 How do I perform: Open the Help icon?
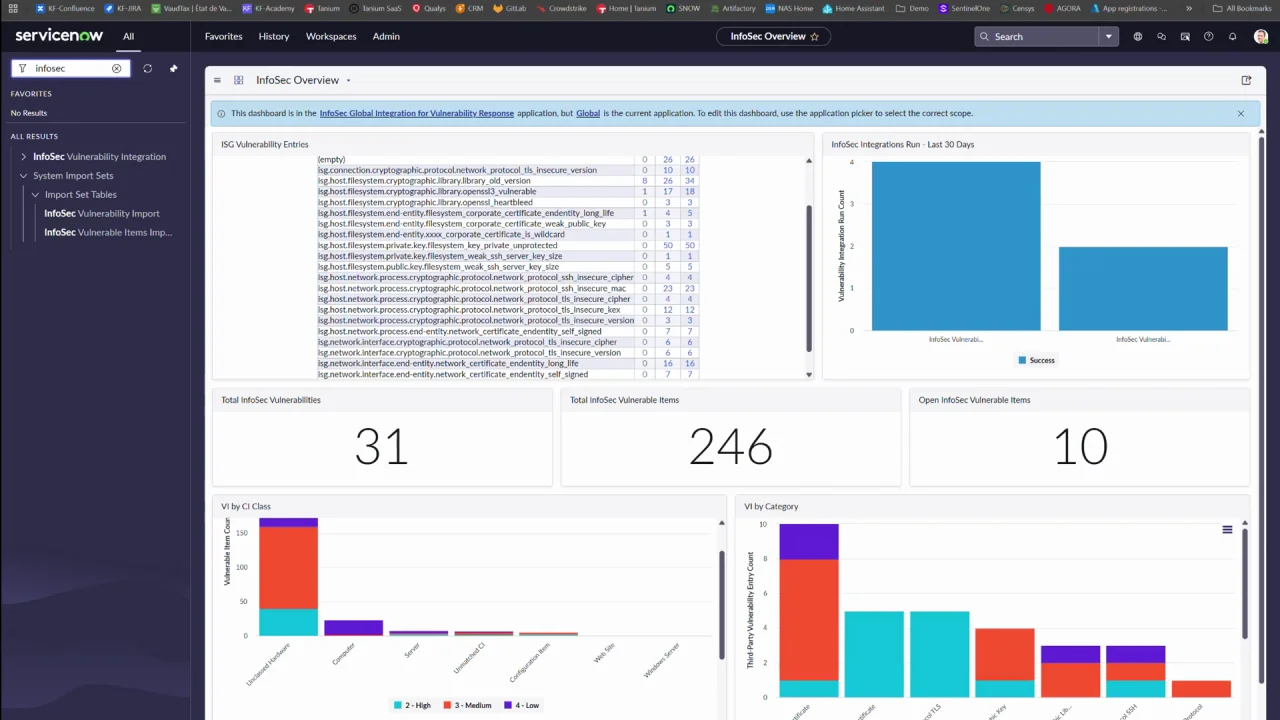(1208, 36)
